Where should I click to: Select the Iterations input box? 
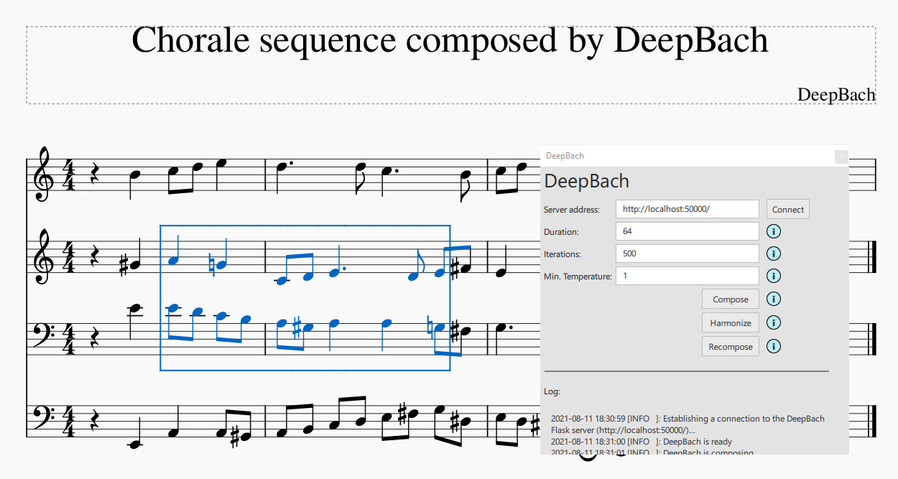687,254
